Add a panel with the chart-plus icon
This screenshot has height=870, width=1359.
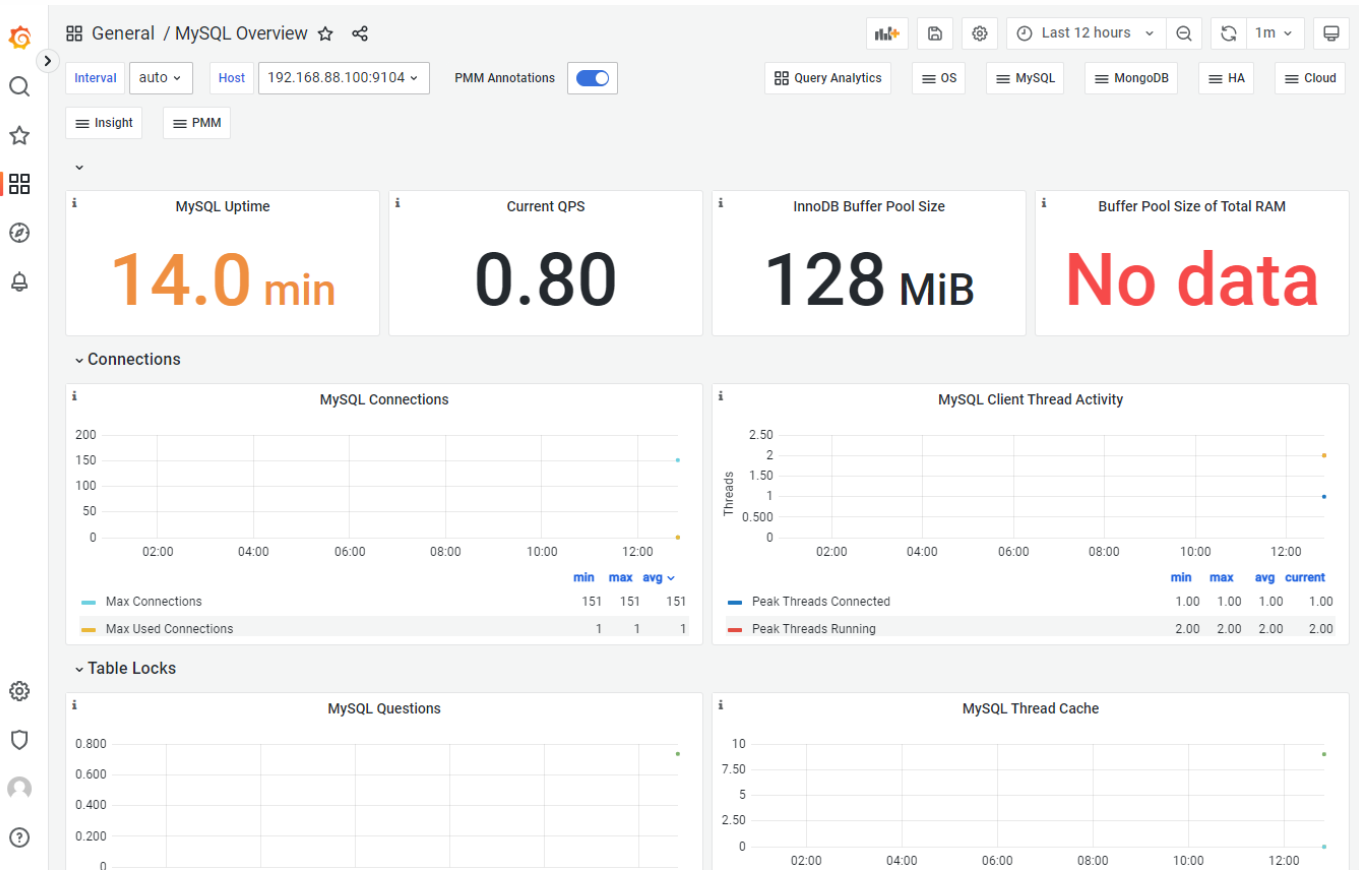pyautogui.click(x=887, y=33)
